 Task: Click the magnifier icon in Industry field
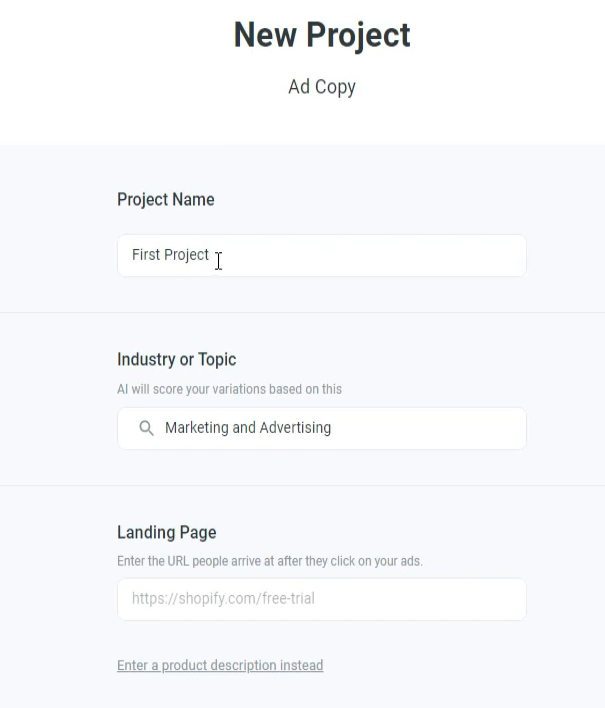pyautogui.click(x=146, y=428)
